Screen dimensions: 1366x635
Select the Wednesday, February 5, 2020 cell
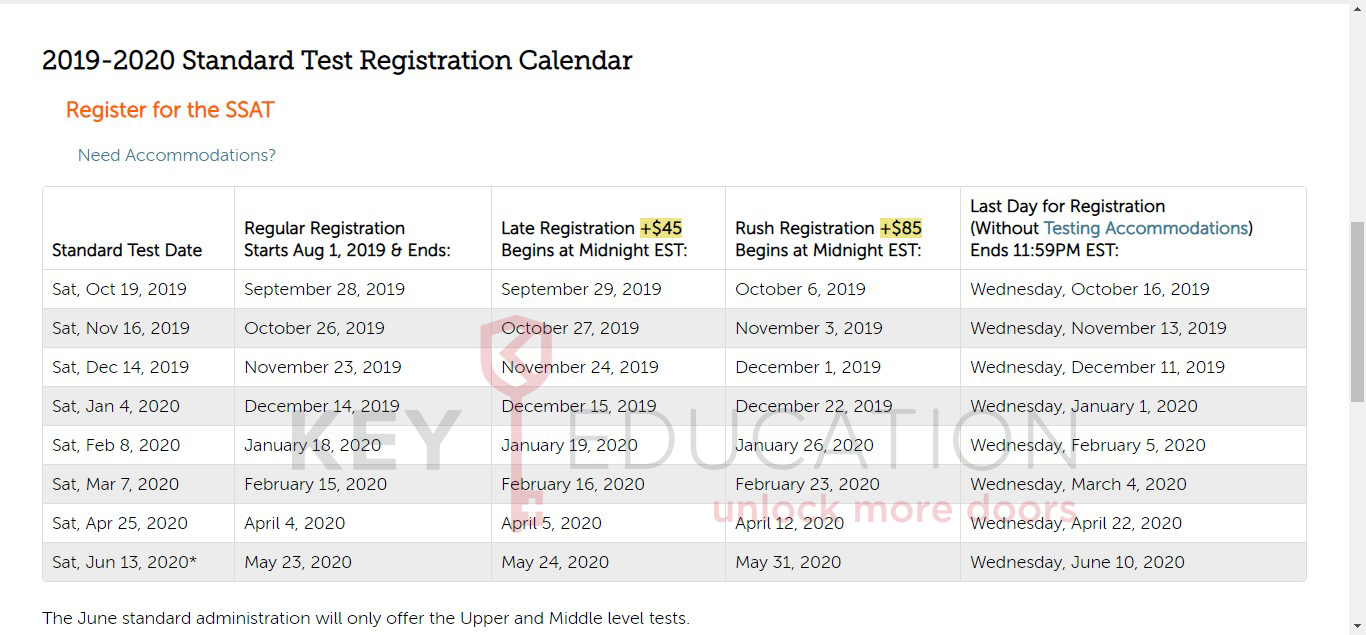1087,445
